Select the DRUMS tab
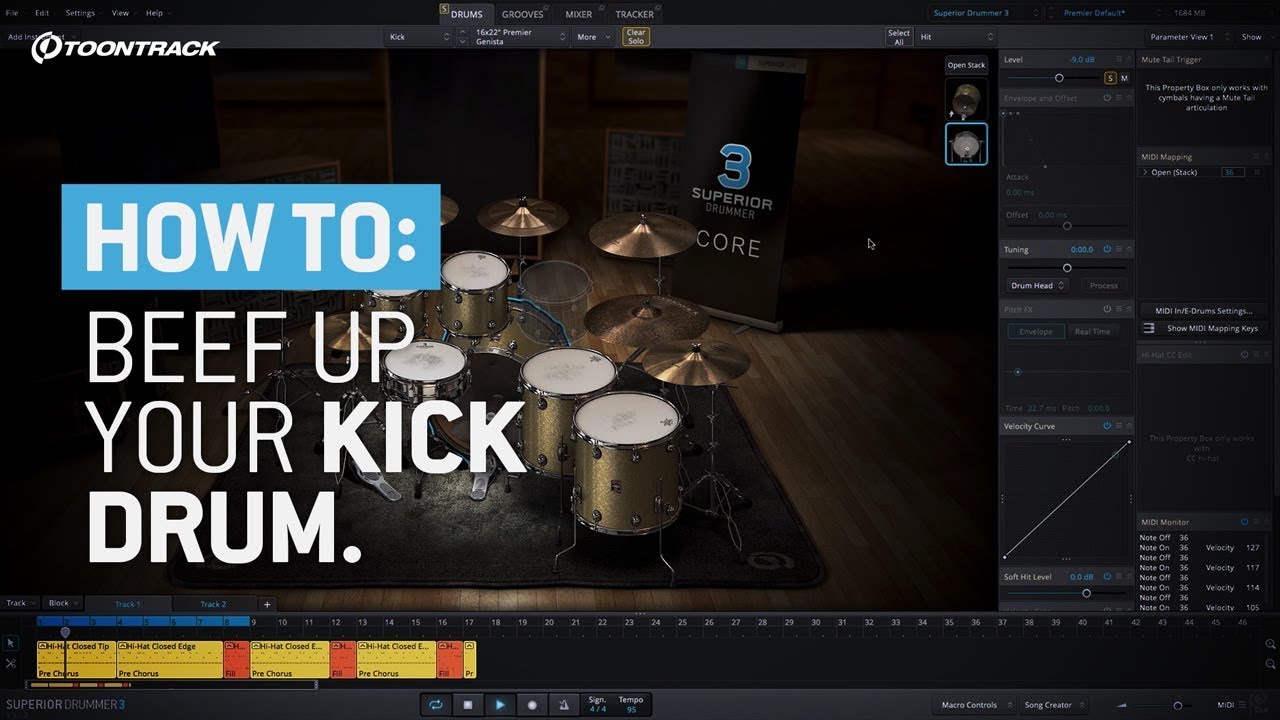This screenshot has height=720, width=1280. (465, 14)
